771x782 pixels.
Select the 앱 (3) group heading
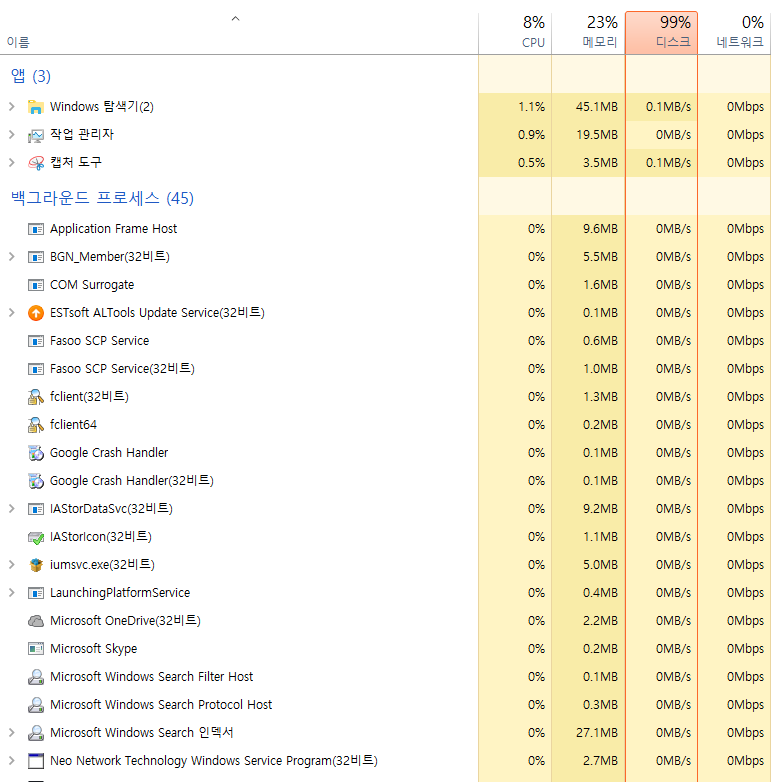point(31,76)
